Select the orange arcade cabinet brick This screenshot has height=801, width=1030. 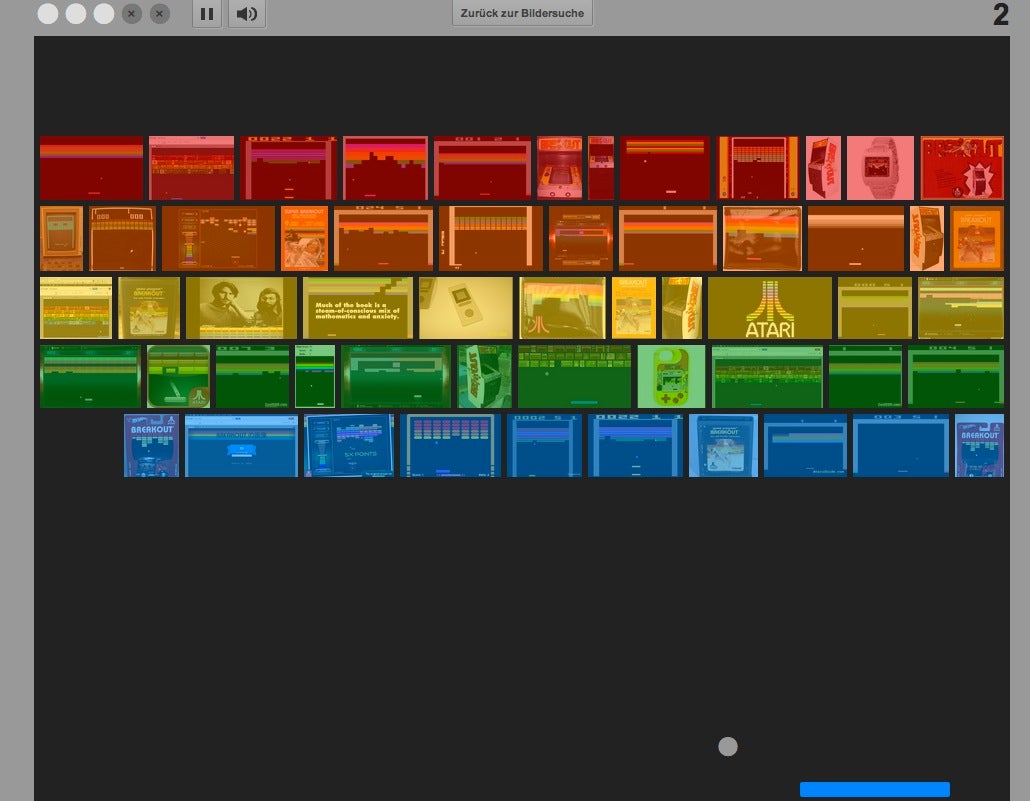[x=925, y=238]
